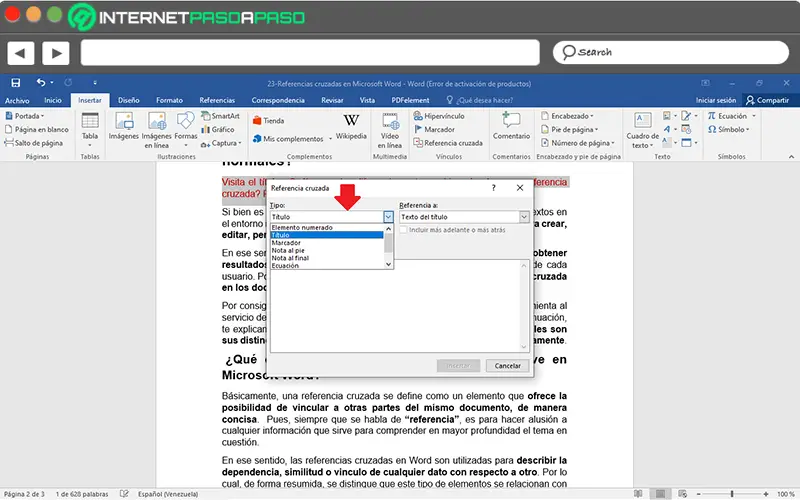Open the Archivo tab
The image size is (800, 500).
tap(17, 101)
